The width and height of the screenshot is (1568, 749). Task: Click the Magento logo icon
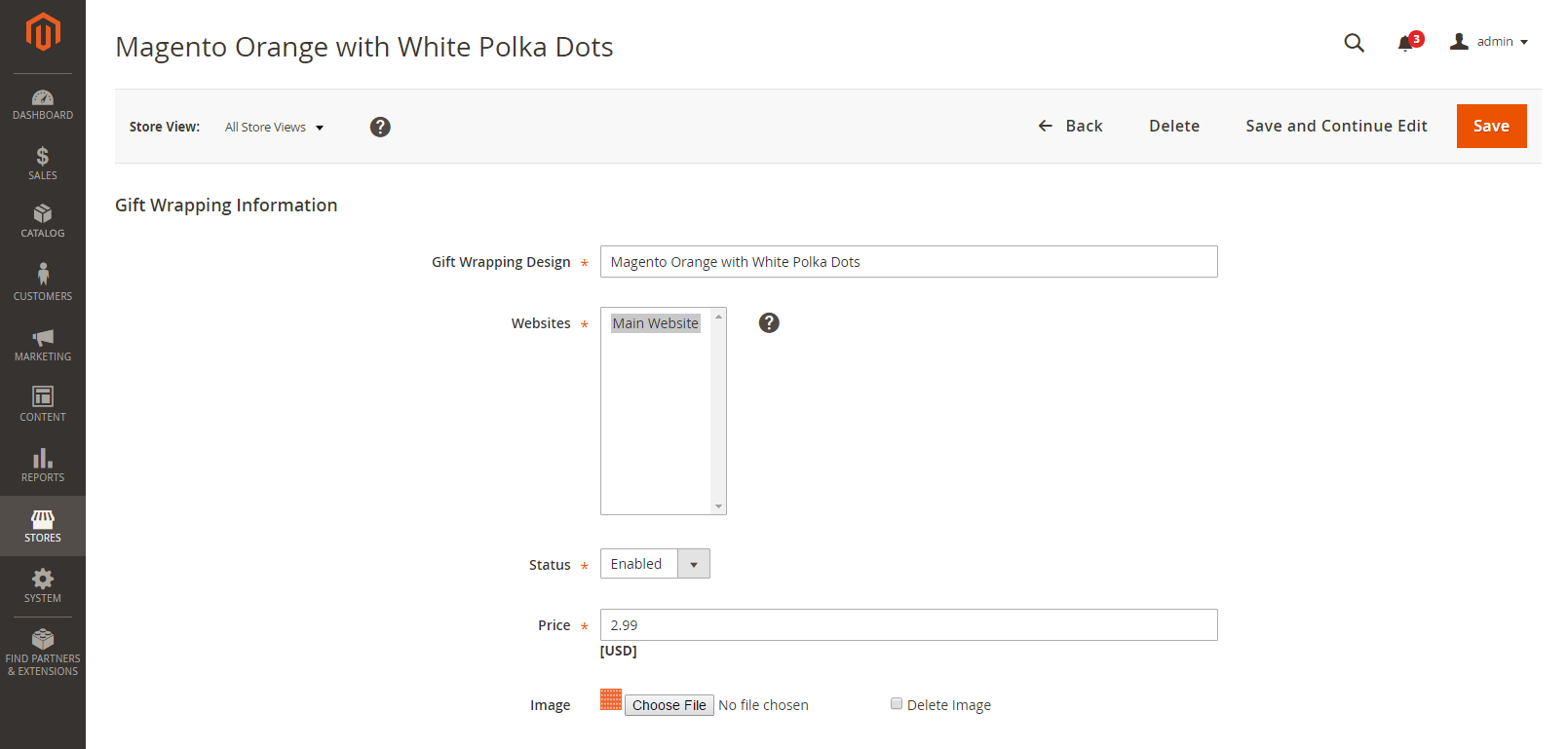pyautogui.click(x=43, y=31)
